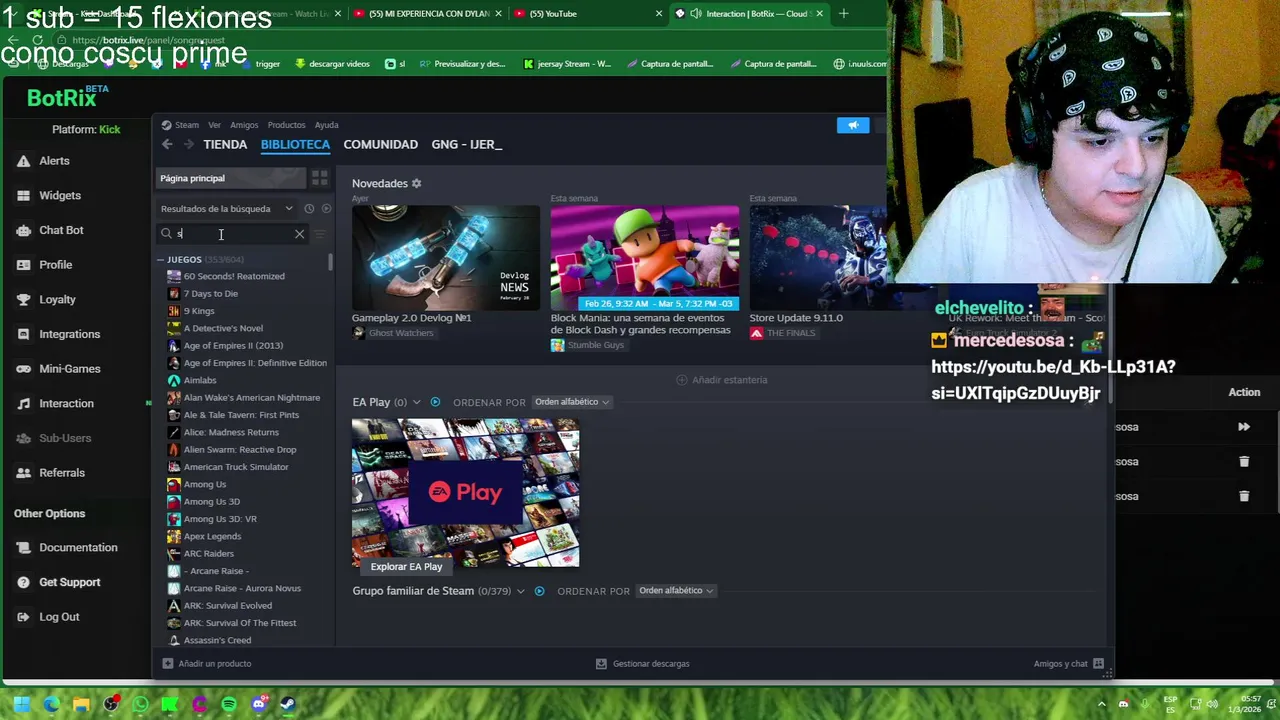Click Get Support in BotRix sidebar

(70, 582)
